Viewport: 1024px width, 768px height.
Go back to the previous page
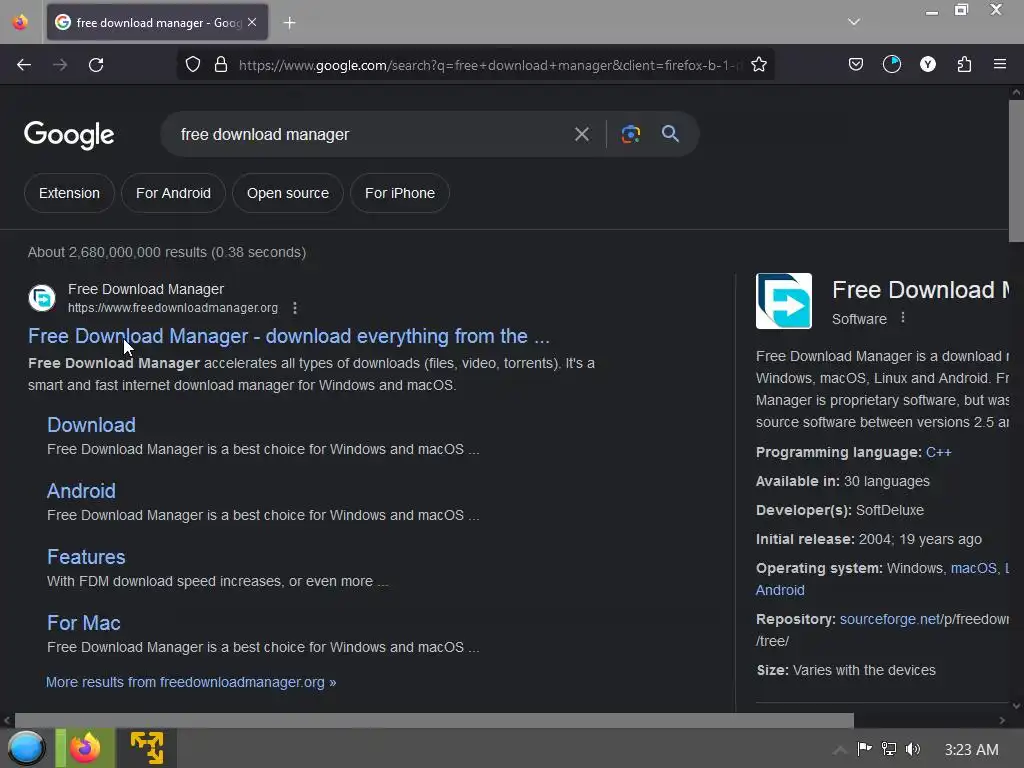24,65
